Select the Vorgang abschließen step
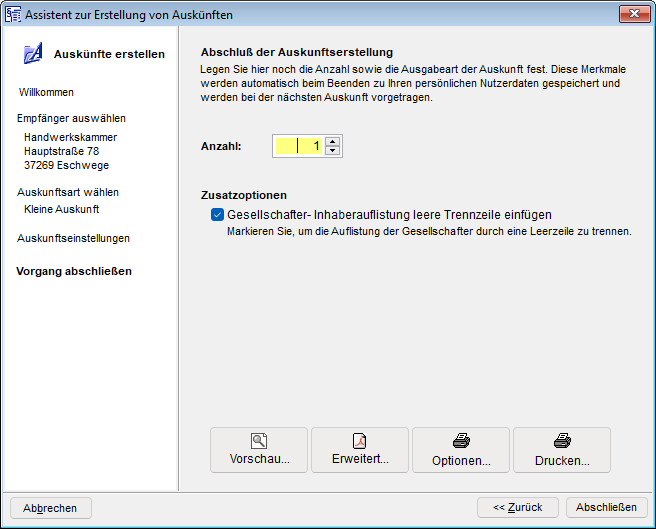656x529 pixels. (74, 271)
